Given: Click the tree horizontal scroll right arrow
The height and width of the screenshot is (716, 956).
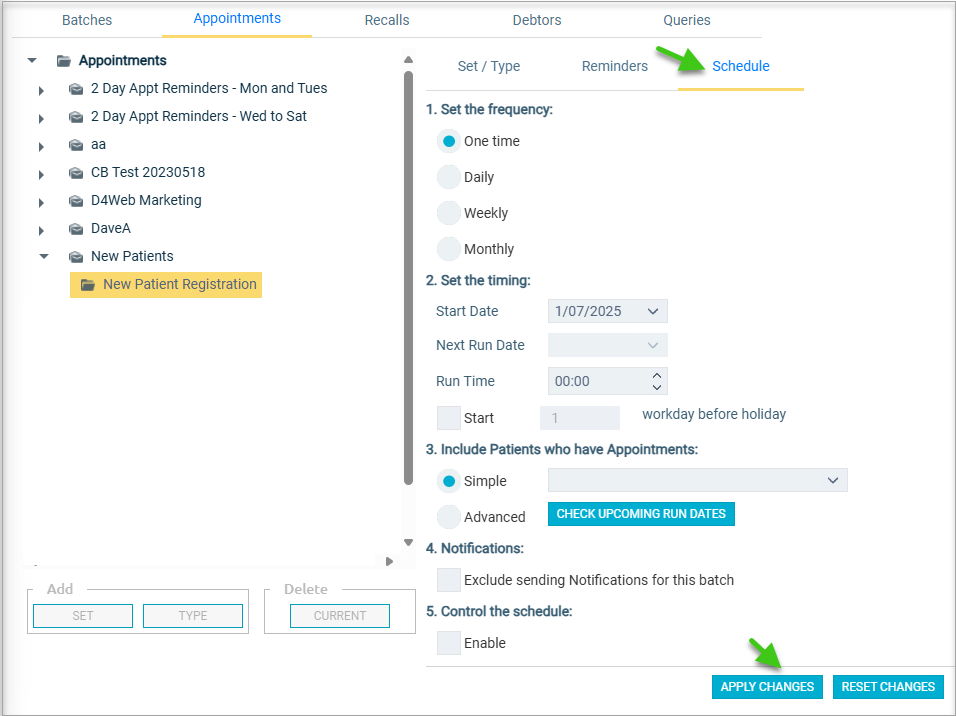Looking at the screenshot, I should pyautogui.click(x=389, y=561).
